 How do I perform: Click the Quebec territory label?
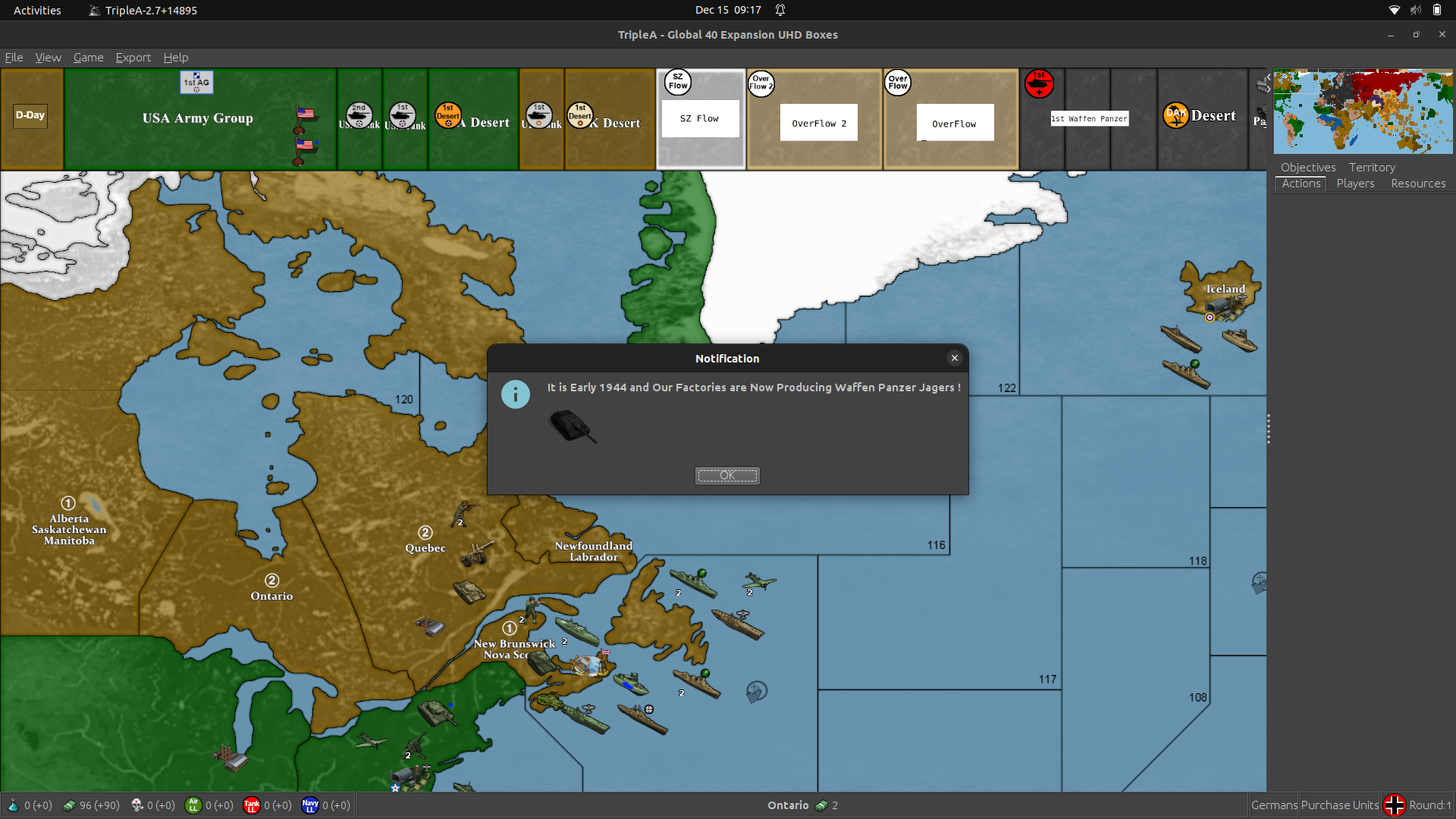[x=425, y=548]
